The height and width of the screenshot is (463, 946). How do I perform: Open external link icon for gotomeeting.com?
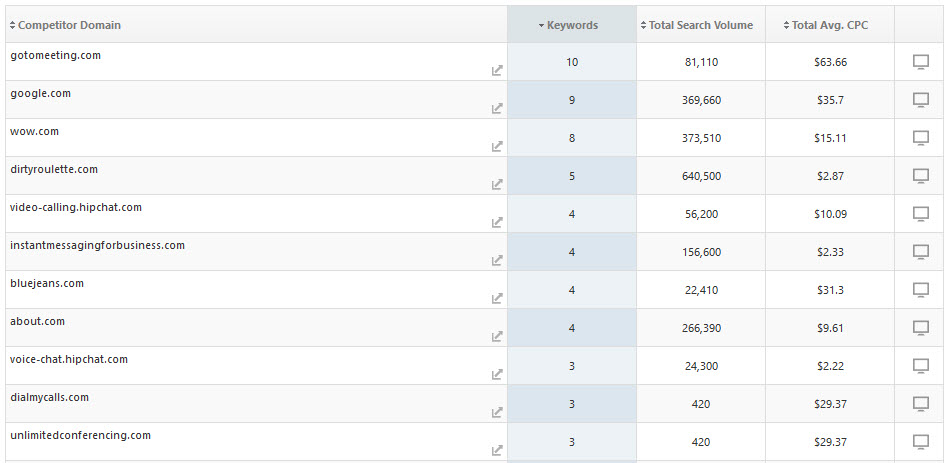point(497,70)
